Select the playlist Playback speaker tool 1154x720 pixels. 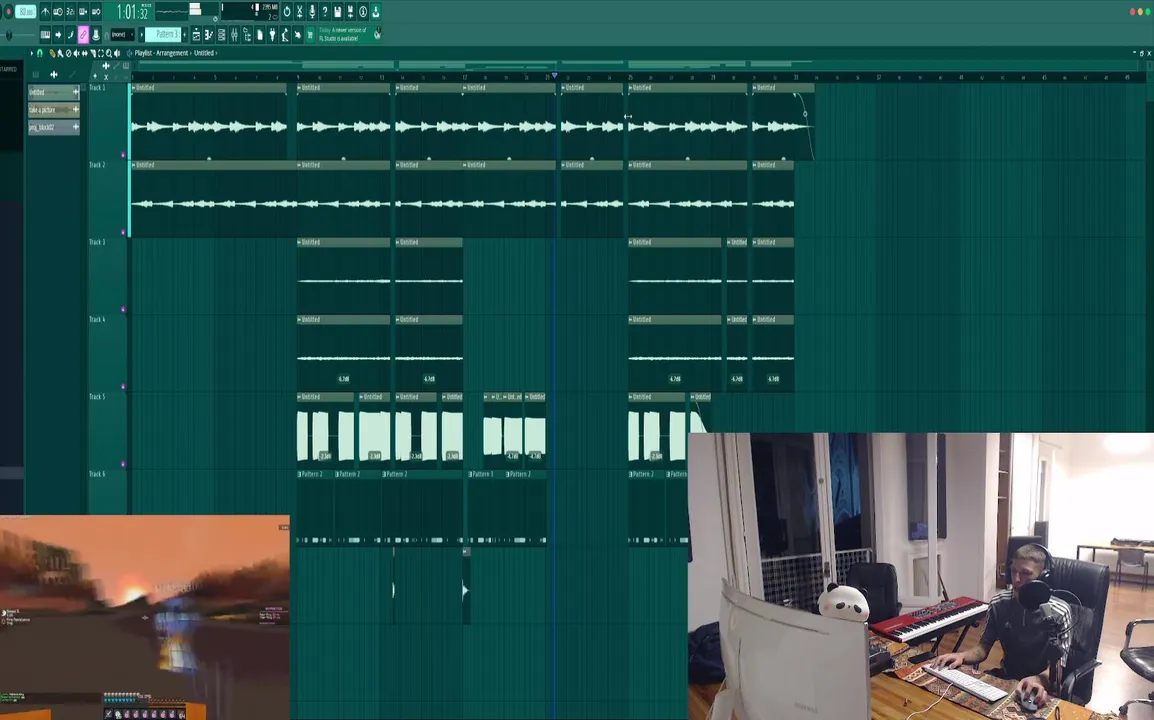(116, 53)
